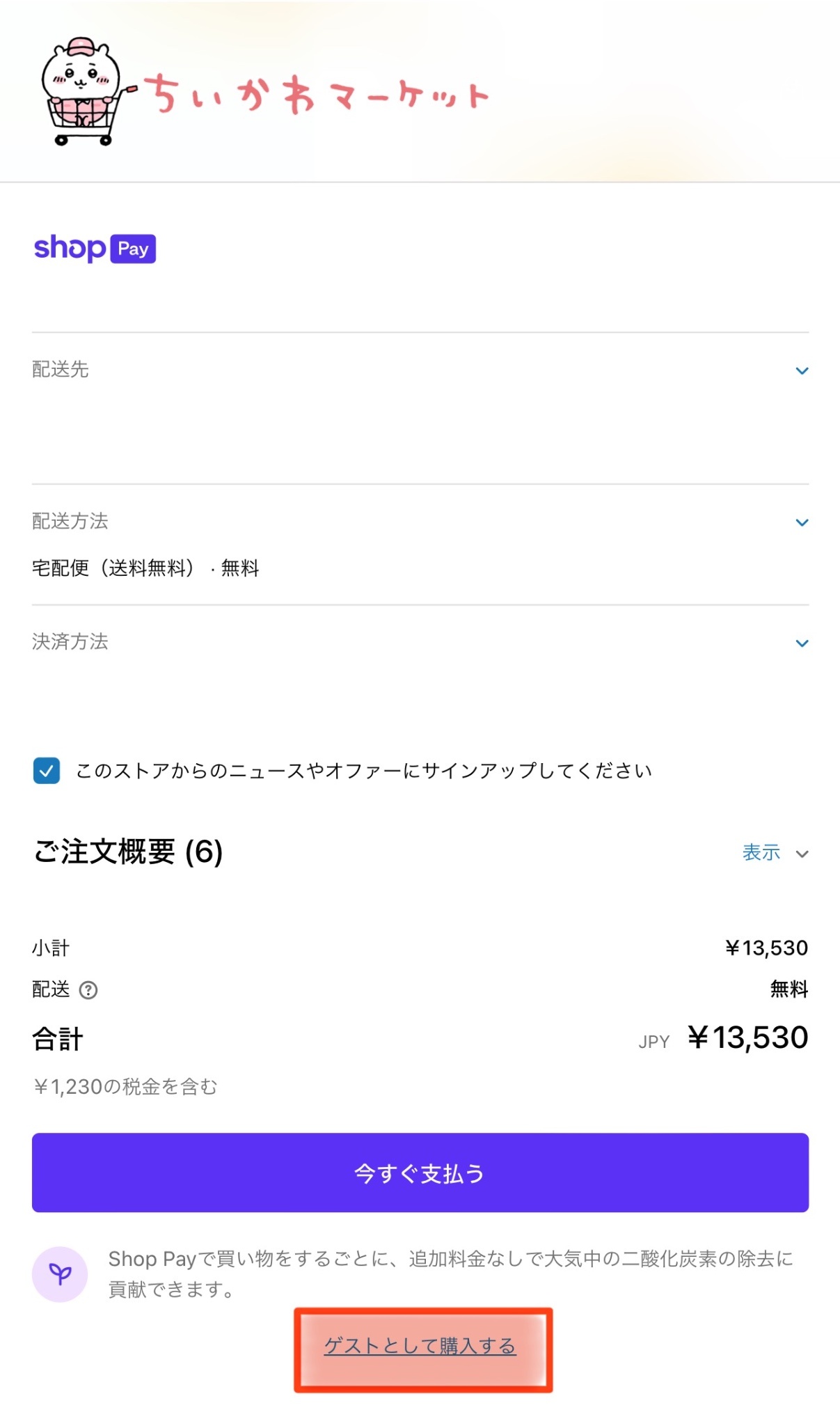The height and width of the screenshot is (1426, 840).
Task: Open the 配送先 section header
Action: (420, 370)
